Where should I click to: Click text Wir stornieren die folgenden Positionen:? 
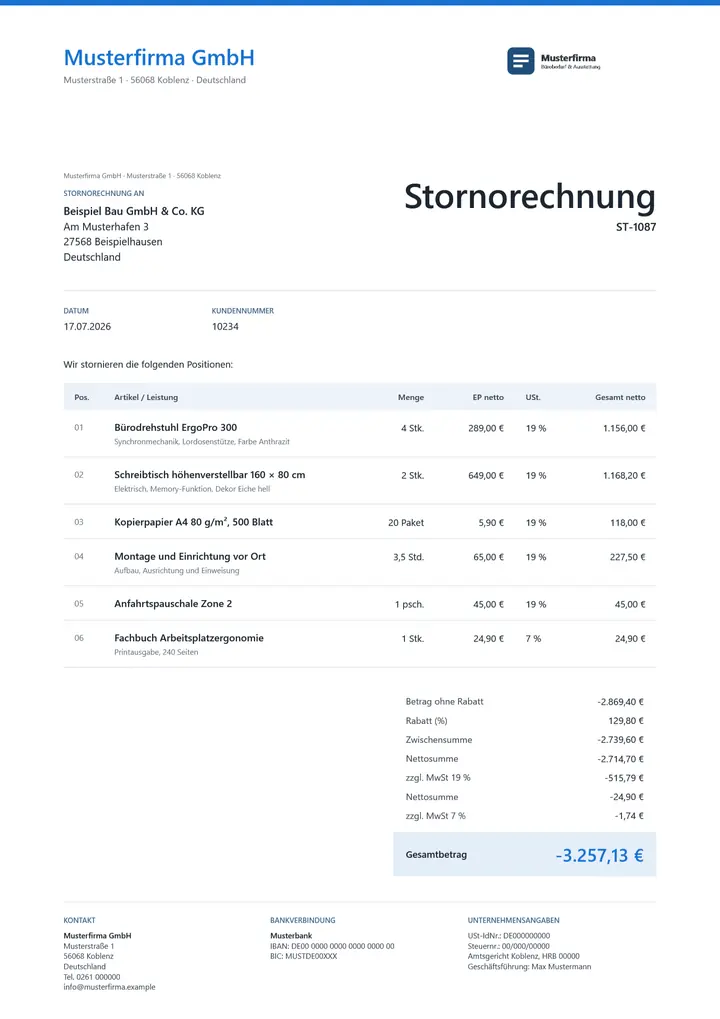tap(148, 365)
